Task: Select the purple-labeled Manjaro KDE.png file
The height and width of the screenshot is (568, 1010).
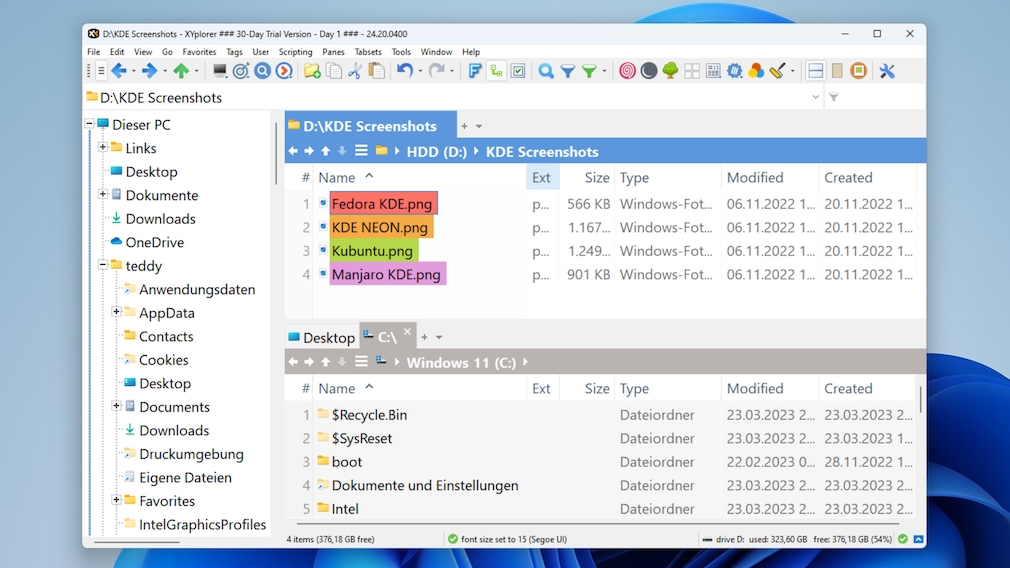Action: (x=387, y=274)
